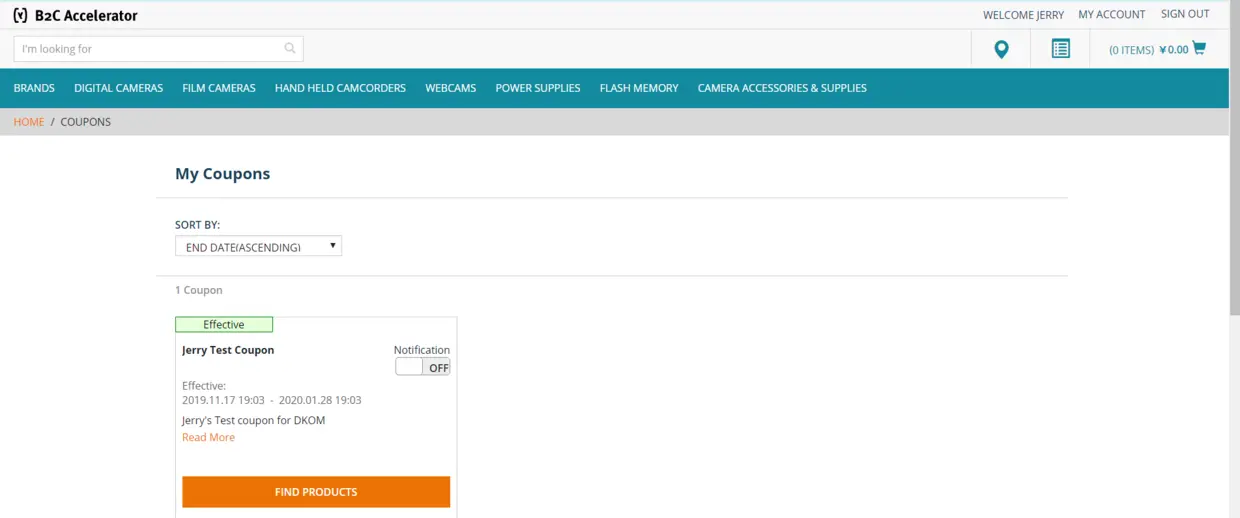Open the Power Supplies menu
Screen dimensions: 1240x518
pos(537,88)
